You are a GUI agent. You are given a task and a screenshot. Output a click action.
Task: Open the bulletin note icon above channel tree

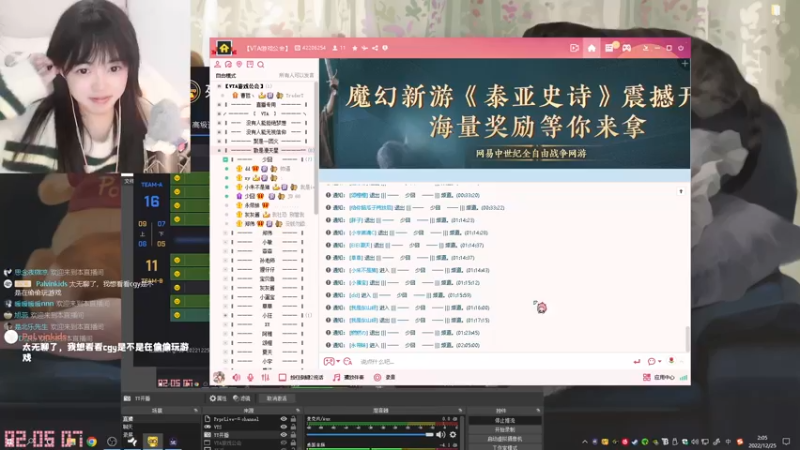(250, 65)
